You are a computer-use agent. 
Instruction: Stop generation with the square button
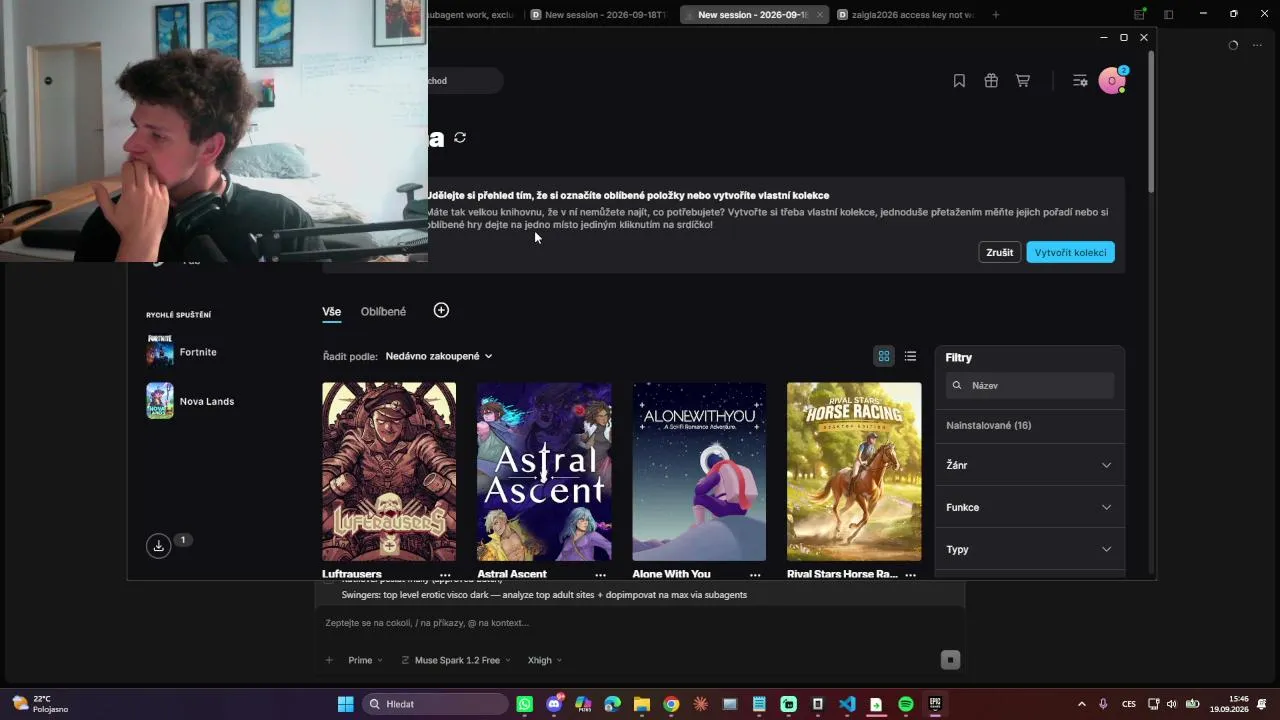(950, 660)
